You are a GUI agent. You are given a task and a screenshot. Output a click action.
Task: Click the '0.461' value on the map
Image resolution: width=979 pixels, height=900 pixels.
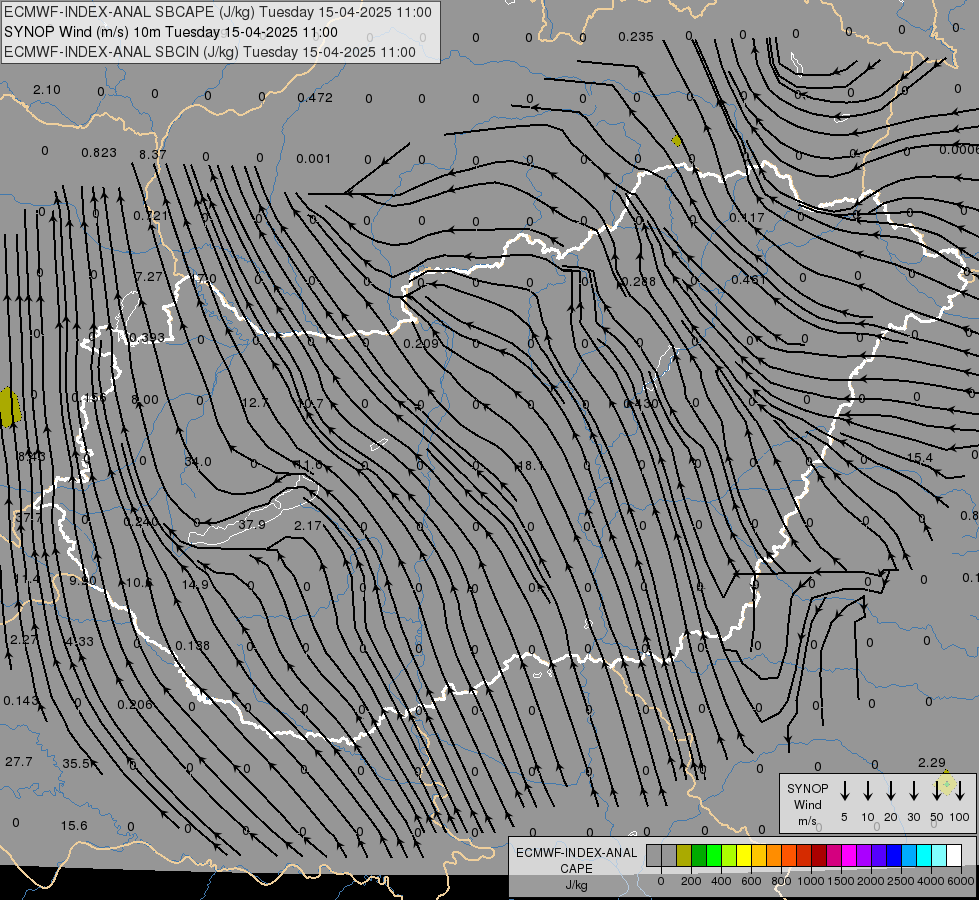pyautogui.click(x=749, y=279)
